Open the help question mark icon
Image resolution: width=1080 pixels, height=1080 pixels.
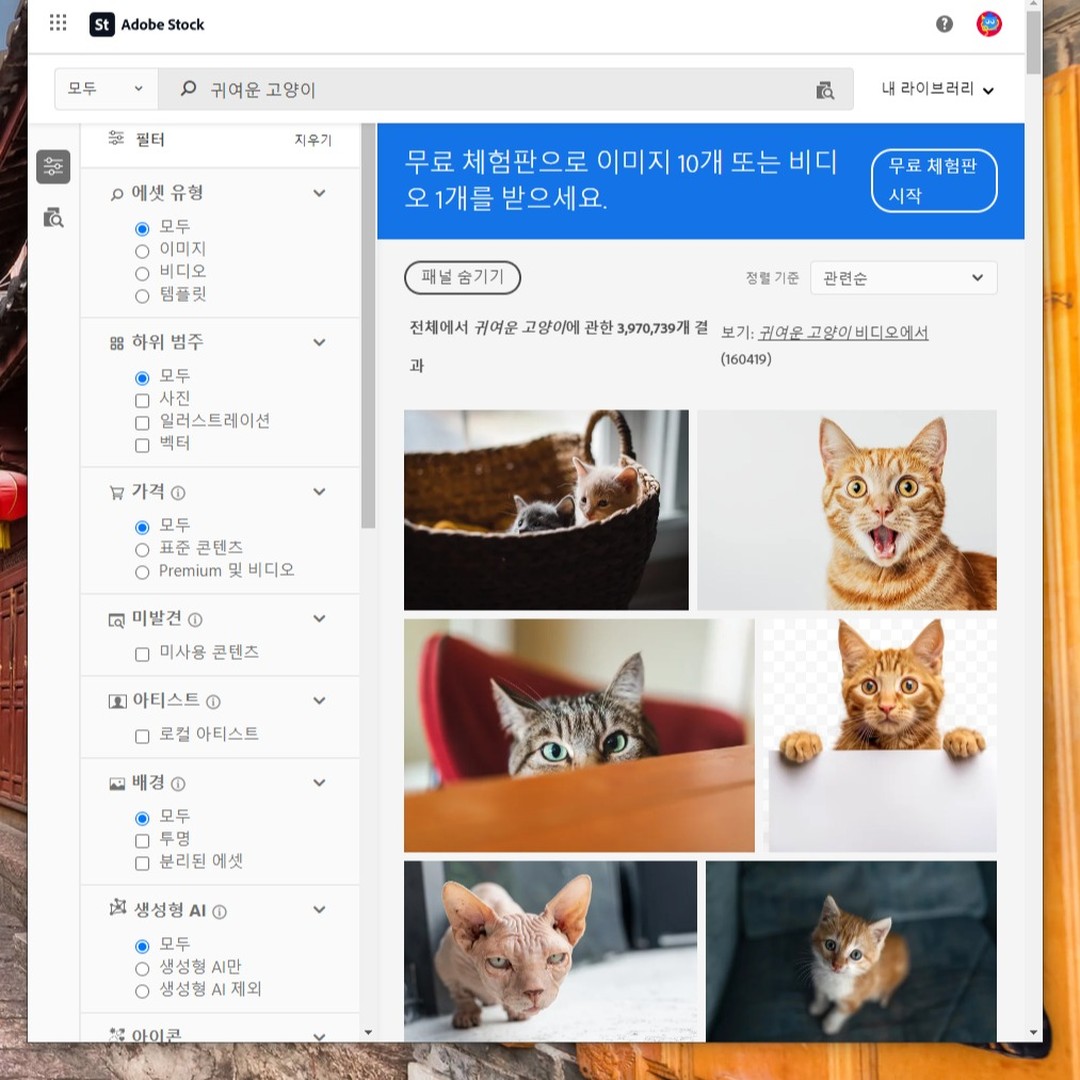pyautogui.click(x=944, y=24)
